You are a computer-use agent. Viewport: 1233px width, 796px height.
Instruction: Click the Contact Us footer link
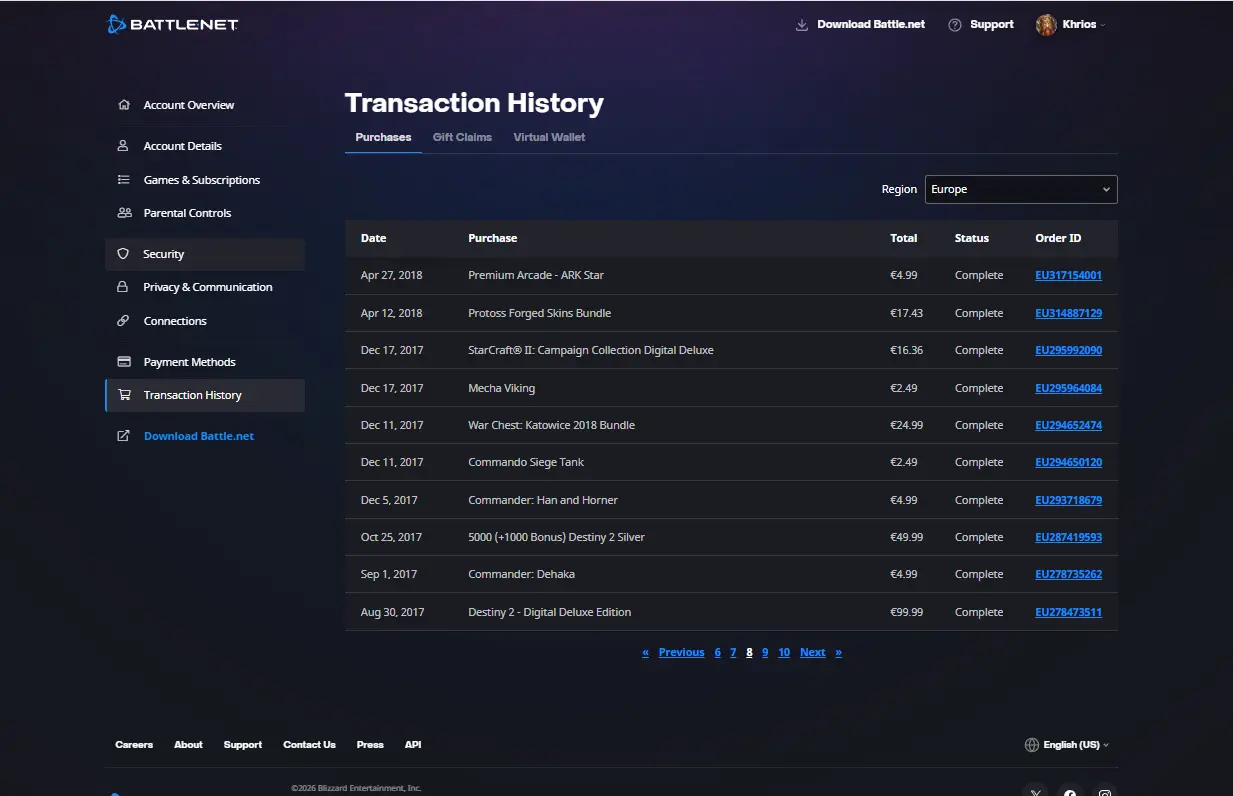(309, 745)
